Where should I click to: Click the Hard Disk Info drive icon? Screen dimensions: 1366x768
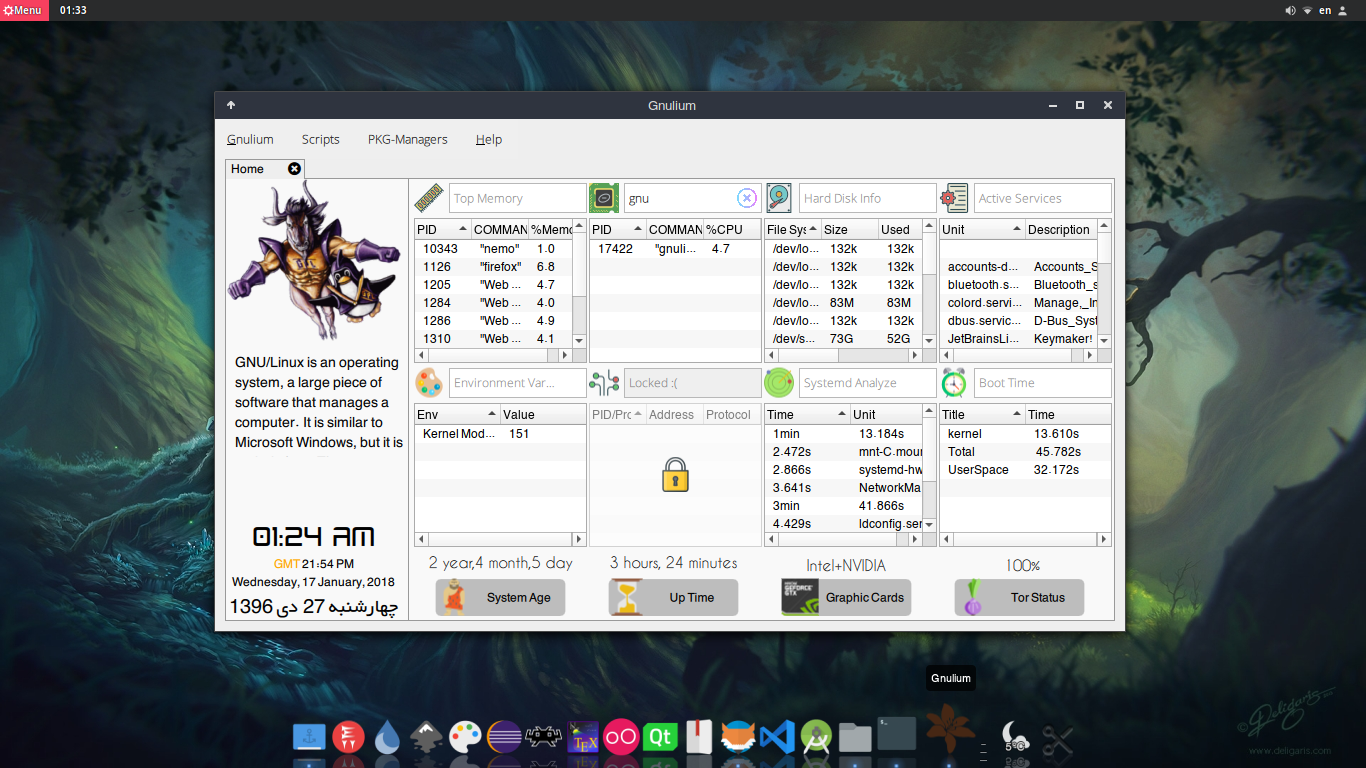(779, 198)
